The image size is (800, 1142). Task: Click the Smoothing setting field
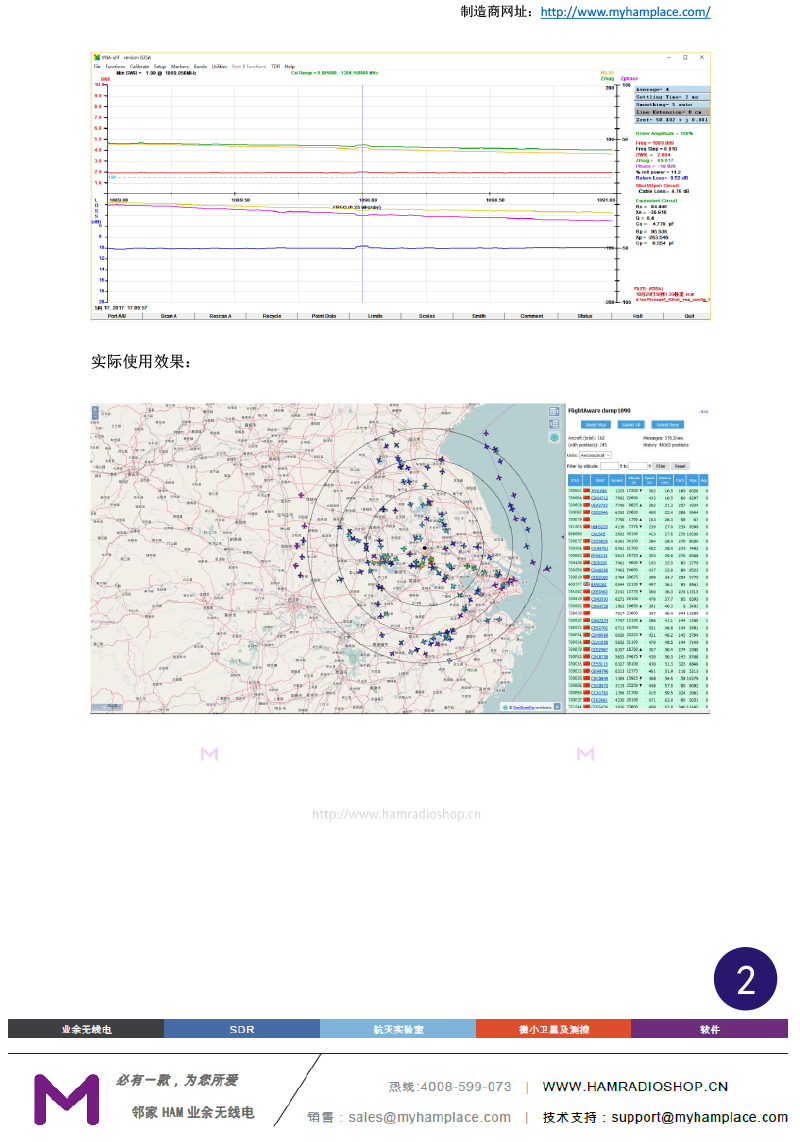pos(672,105)
